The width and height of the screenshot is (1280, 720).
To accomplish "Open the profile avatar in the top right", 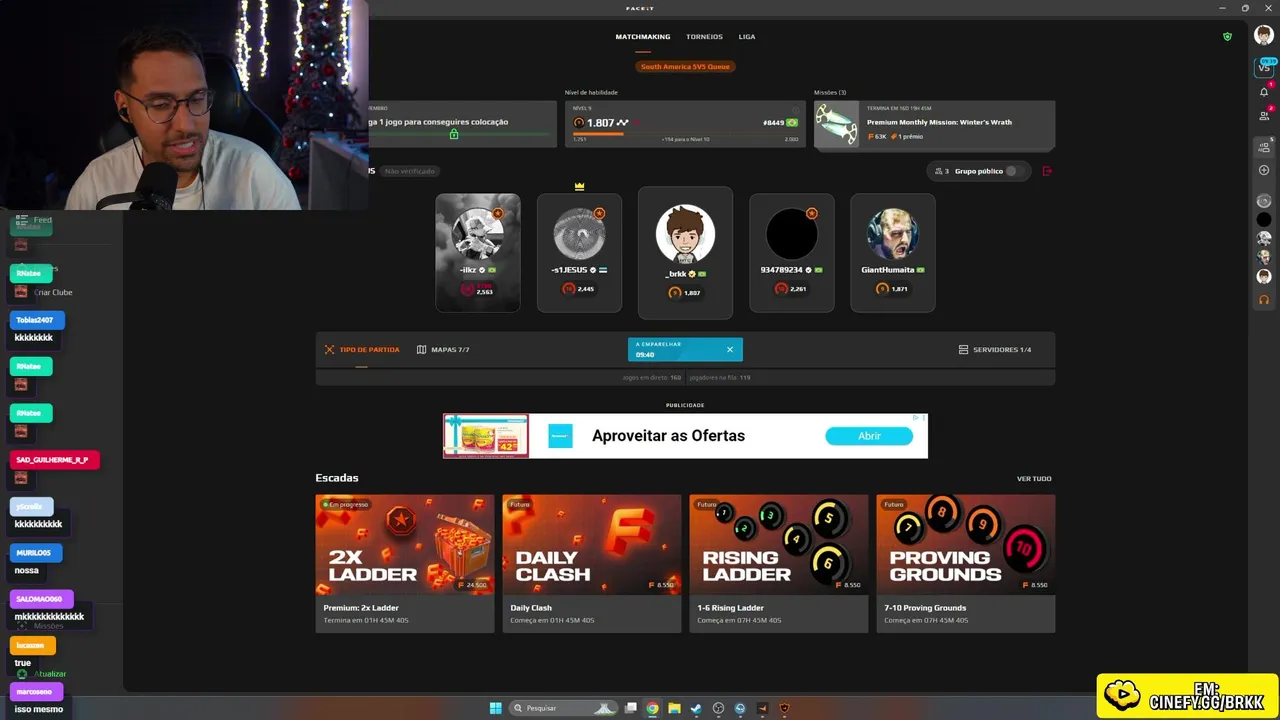I will (1264, 36).
